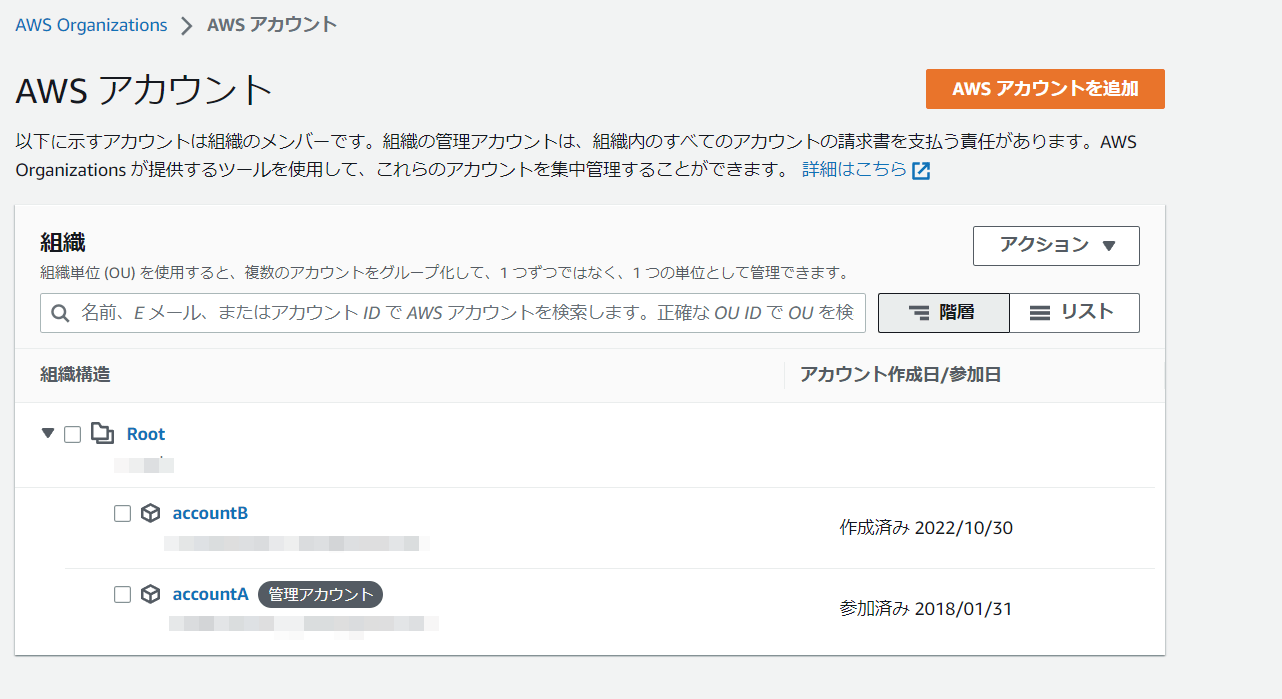Click the AWS アカウントを追加 button
The width and height of the screenshot is (1282, 699).
click(1045, 89)
